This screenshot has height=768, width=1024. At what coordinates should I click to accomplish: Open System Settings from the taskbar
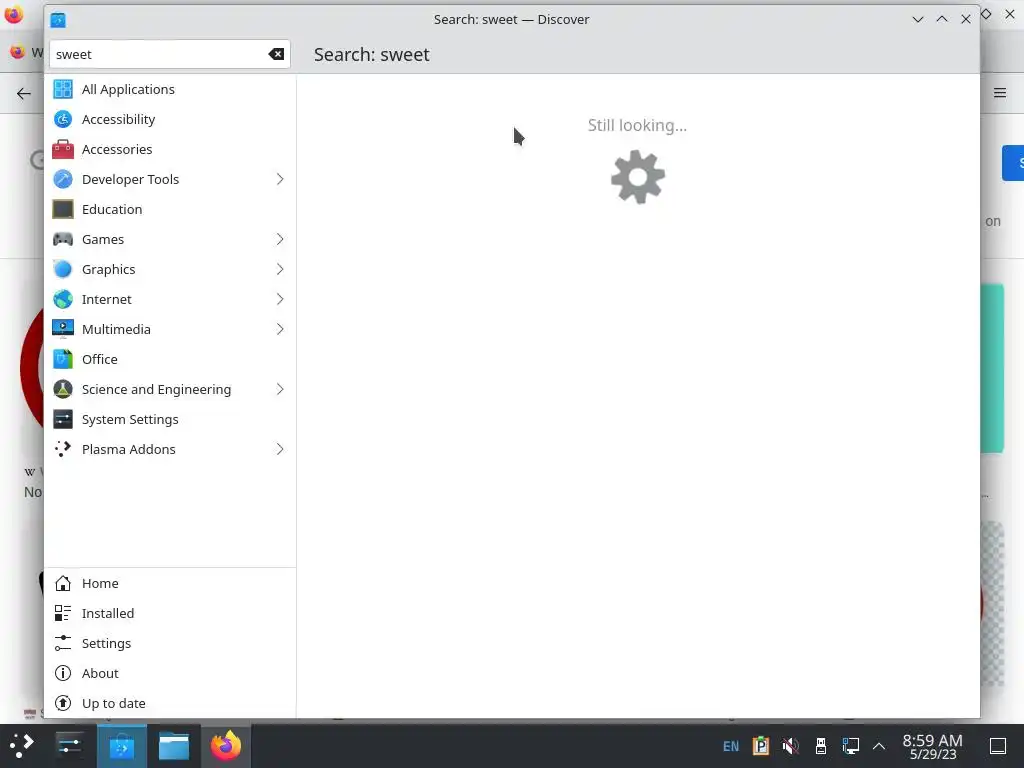(x=69, y=746)
